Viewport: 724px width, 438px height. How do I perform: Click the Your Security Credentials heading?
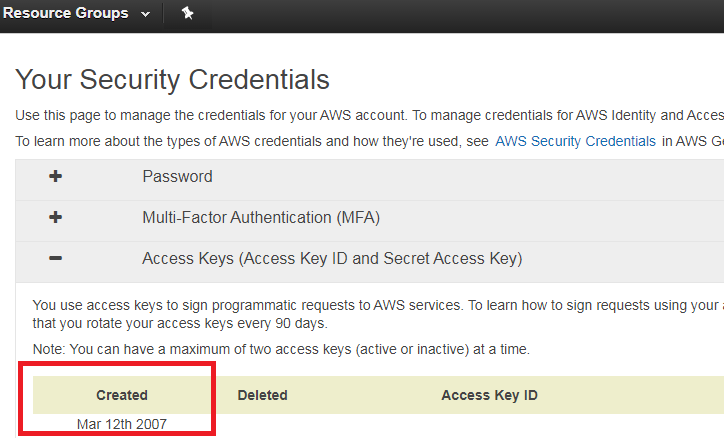172,79
